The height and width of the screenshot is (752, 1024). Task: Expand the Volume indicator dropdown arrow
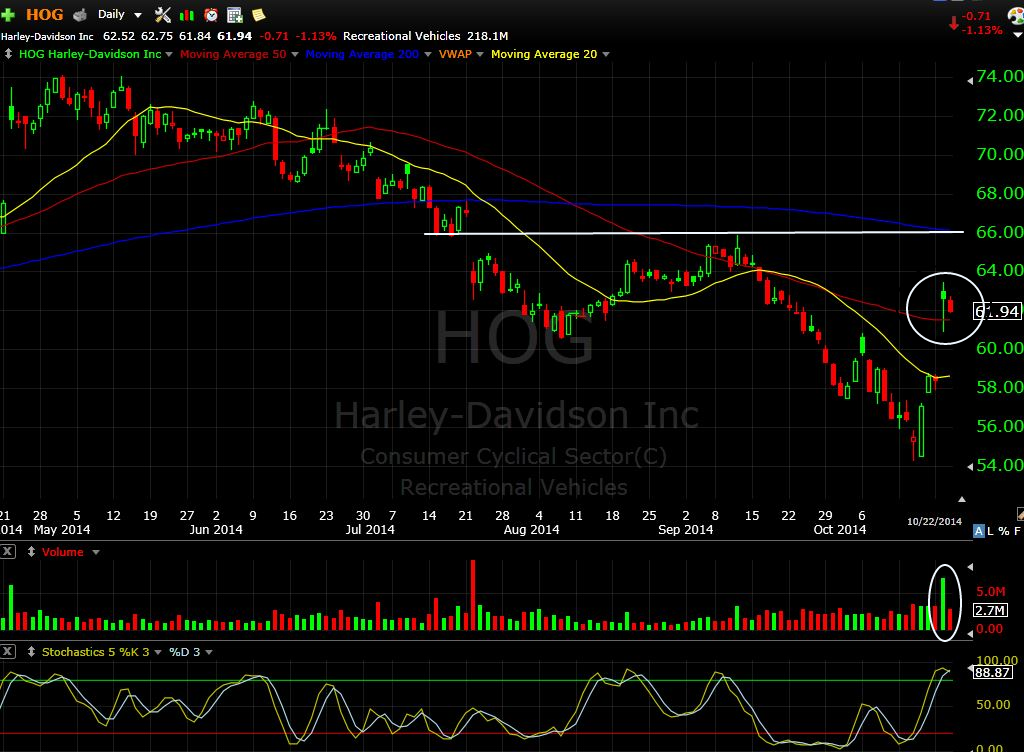click(96, 552)
